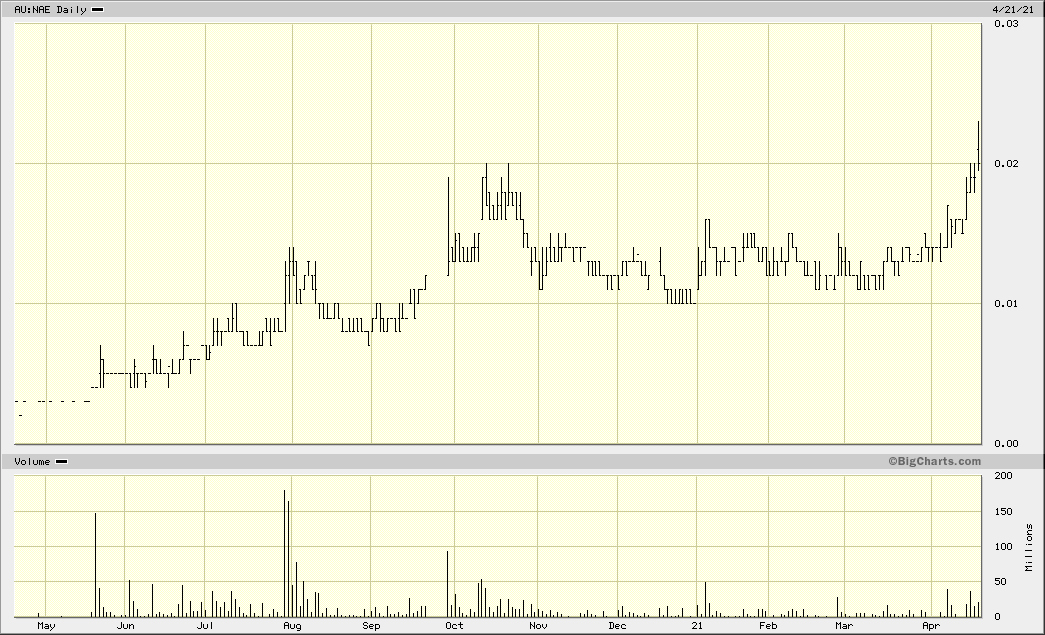Click the 0.03 price axis label
The height and width of the screenshot is (635, 1045).
click(x=1006, y=24)
